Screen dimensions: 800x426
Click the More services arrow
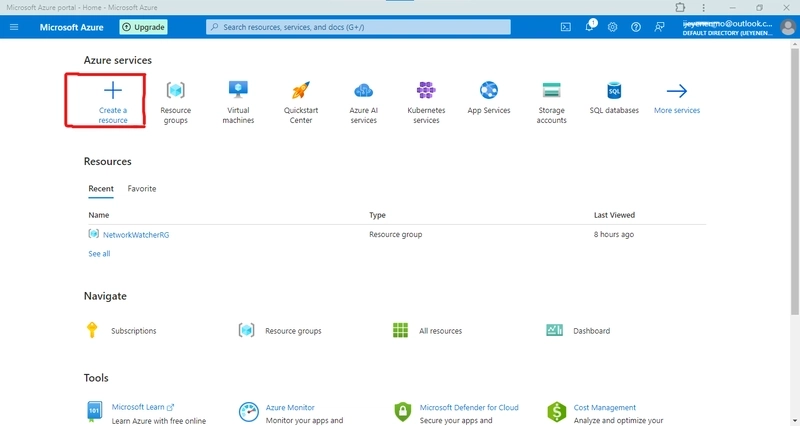(677, 91)
